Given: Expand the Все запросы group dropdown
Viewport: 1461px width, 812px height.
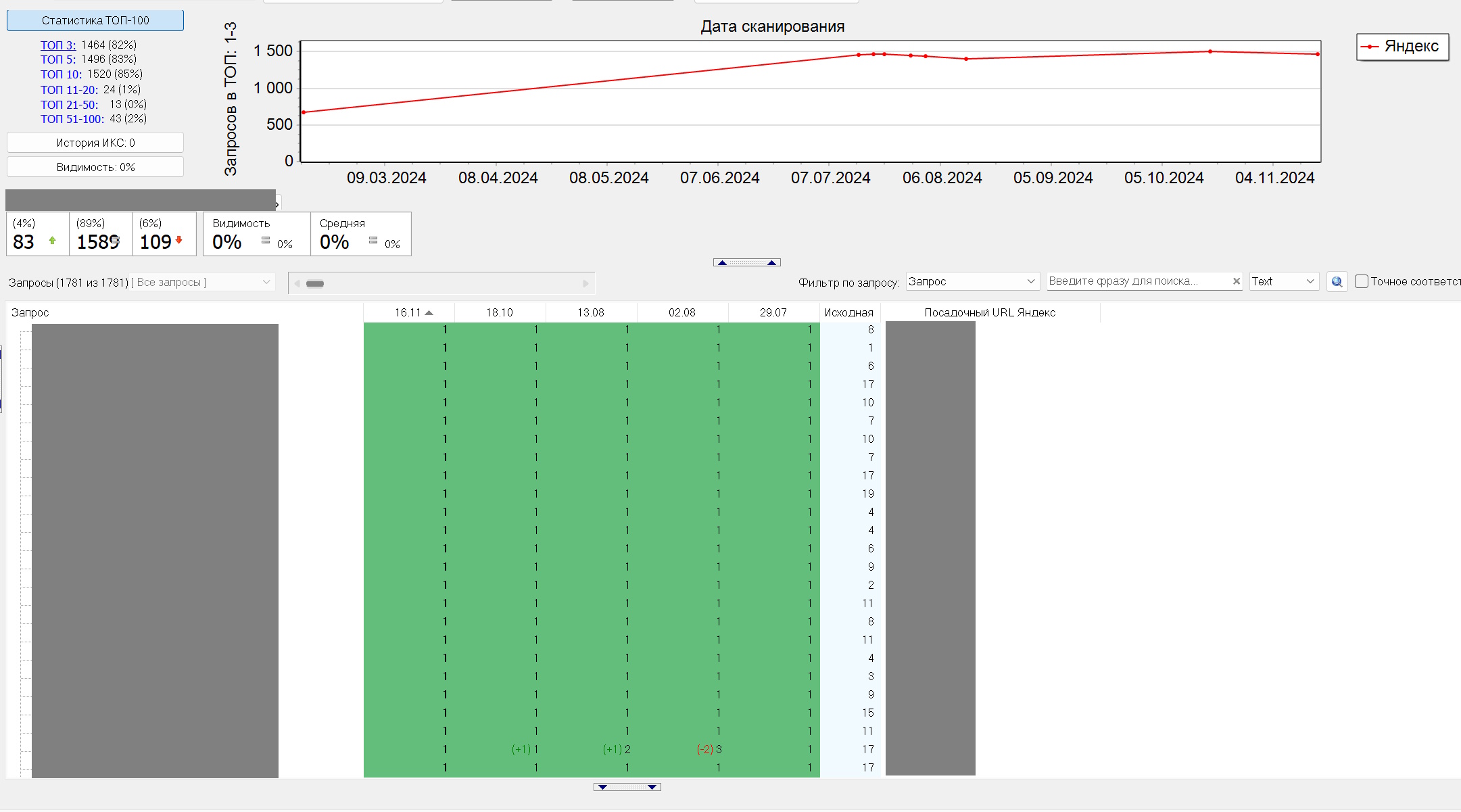Looking at the screenshot, I should point(266,282).
